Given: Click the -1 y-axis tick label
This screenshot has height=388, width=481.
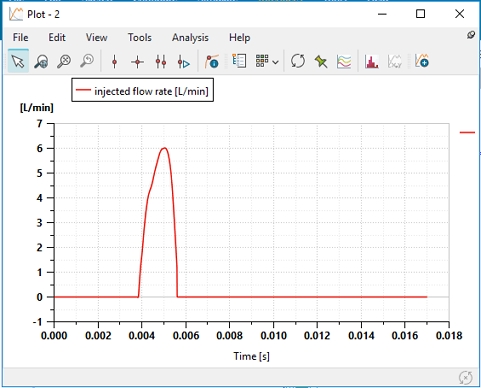Looking at the screenshot, I should 37,322.
